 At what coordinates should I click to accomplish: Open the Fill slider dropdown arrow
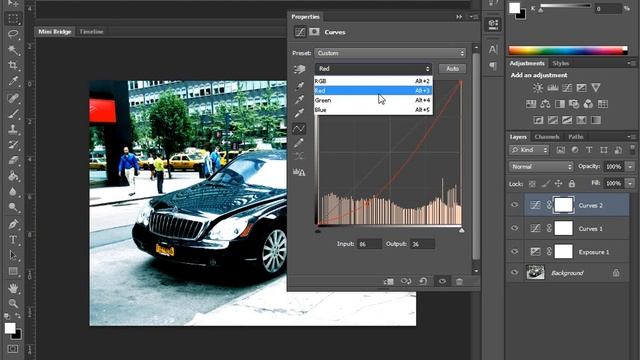631,184
